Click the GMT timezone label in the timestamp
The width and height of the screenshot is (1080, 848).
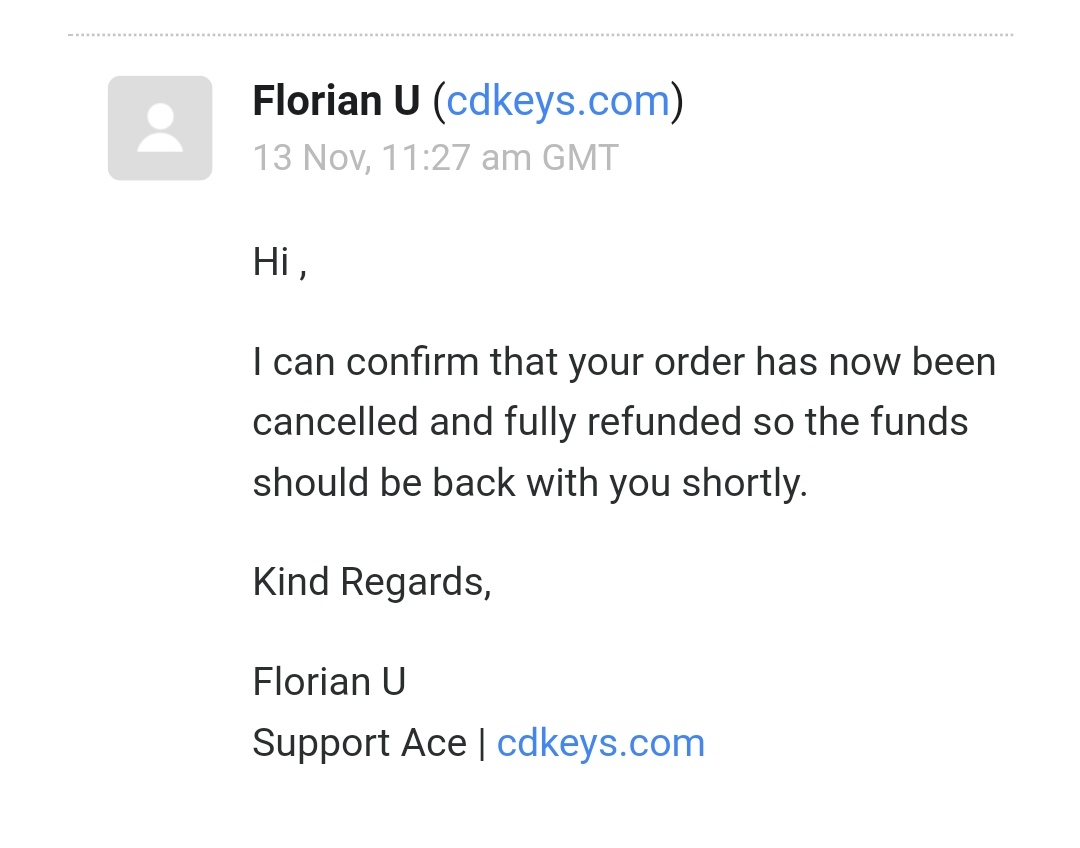[x=580, y=158]
